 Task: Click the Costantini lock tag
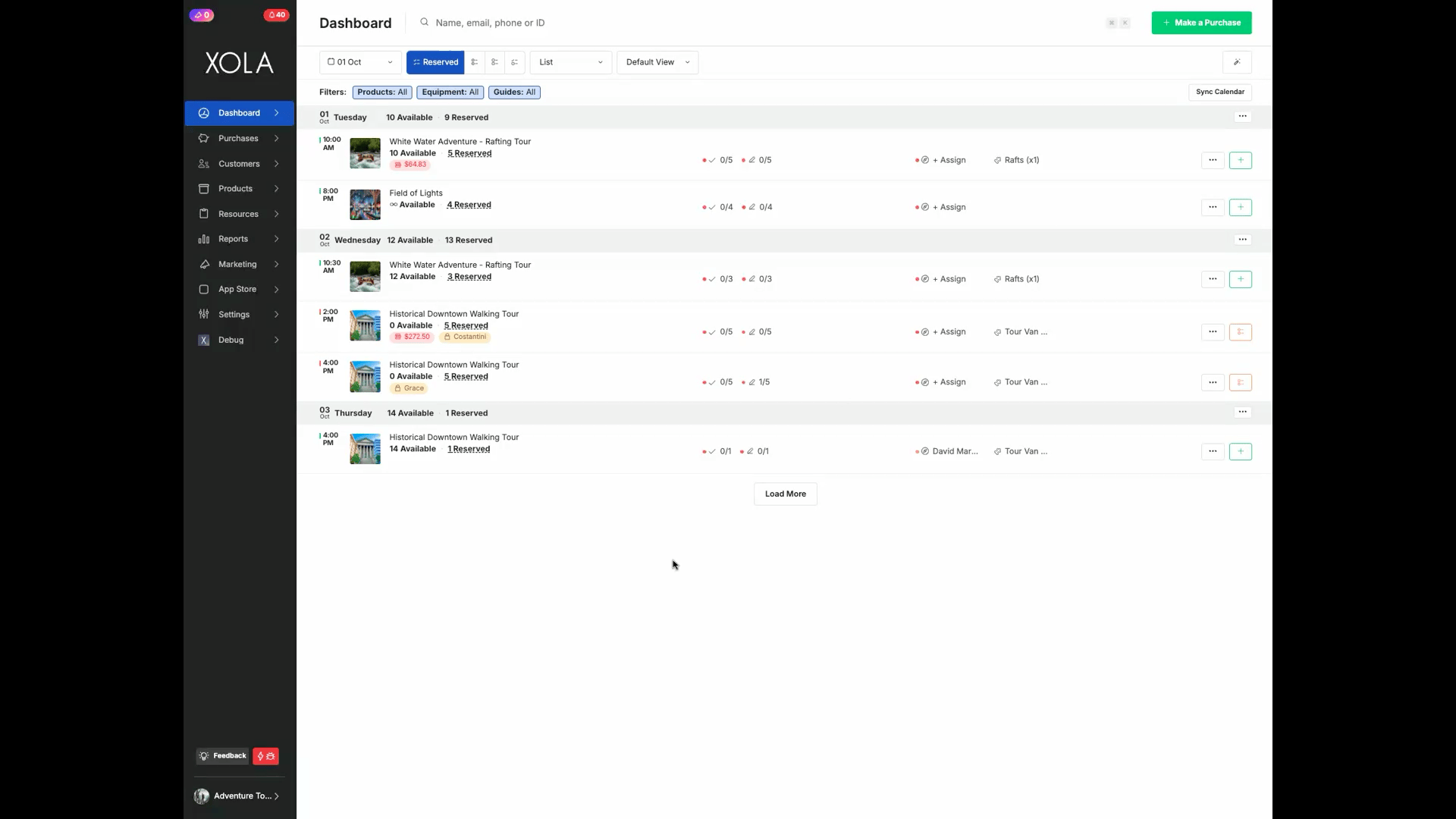click(465, 337)
